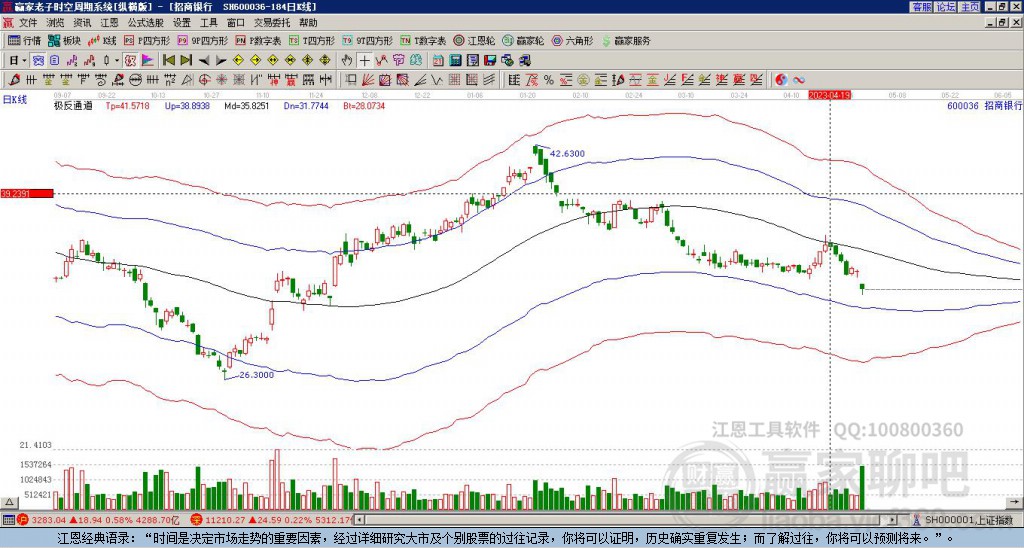
Task: Click the 26.3000 low price label
Action: click(256, 375)
